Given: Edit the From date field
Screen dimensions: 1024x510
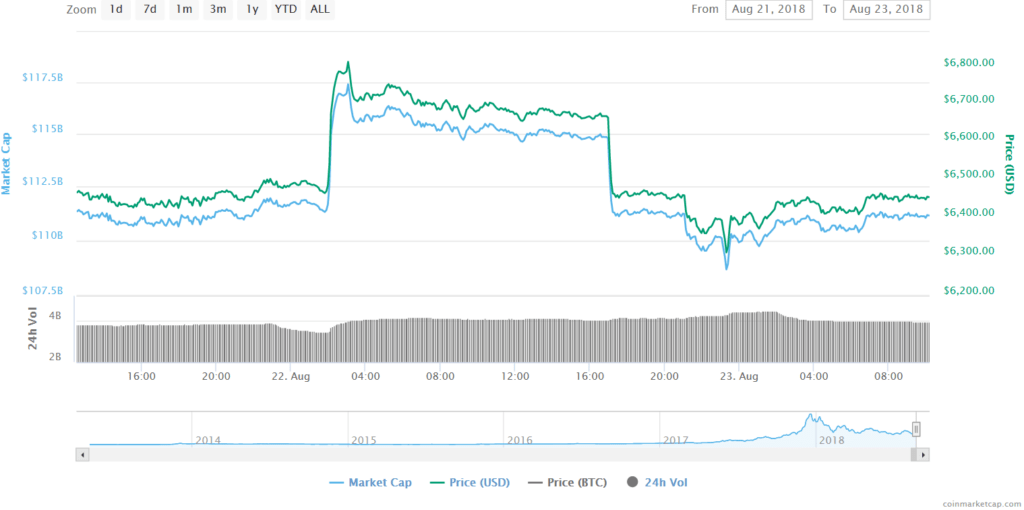Looking at the screenshot, I should pyautogui.click(x=769, y=10).
